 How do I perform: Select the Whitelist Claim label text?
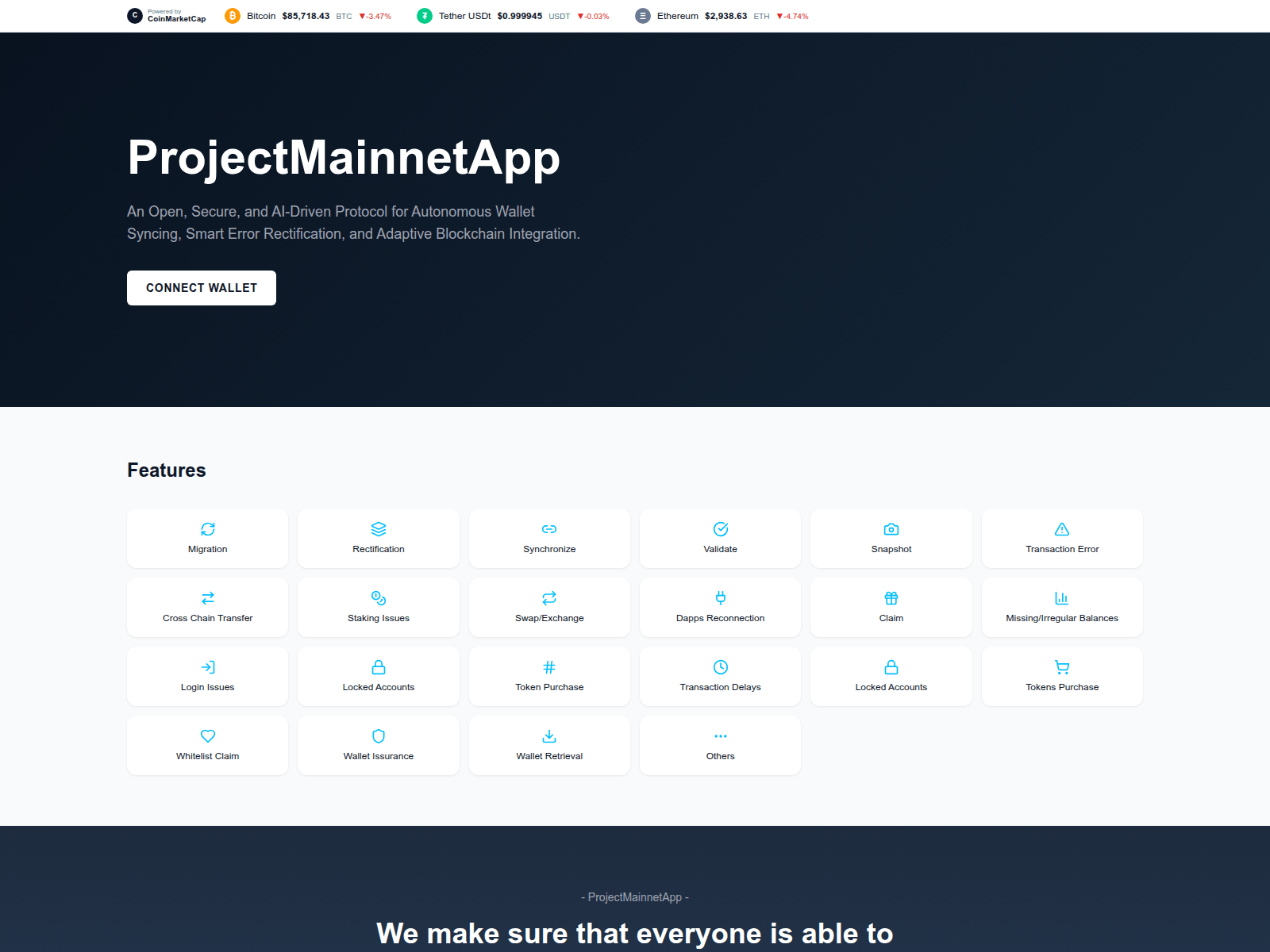(x=208, y=756)
